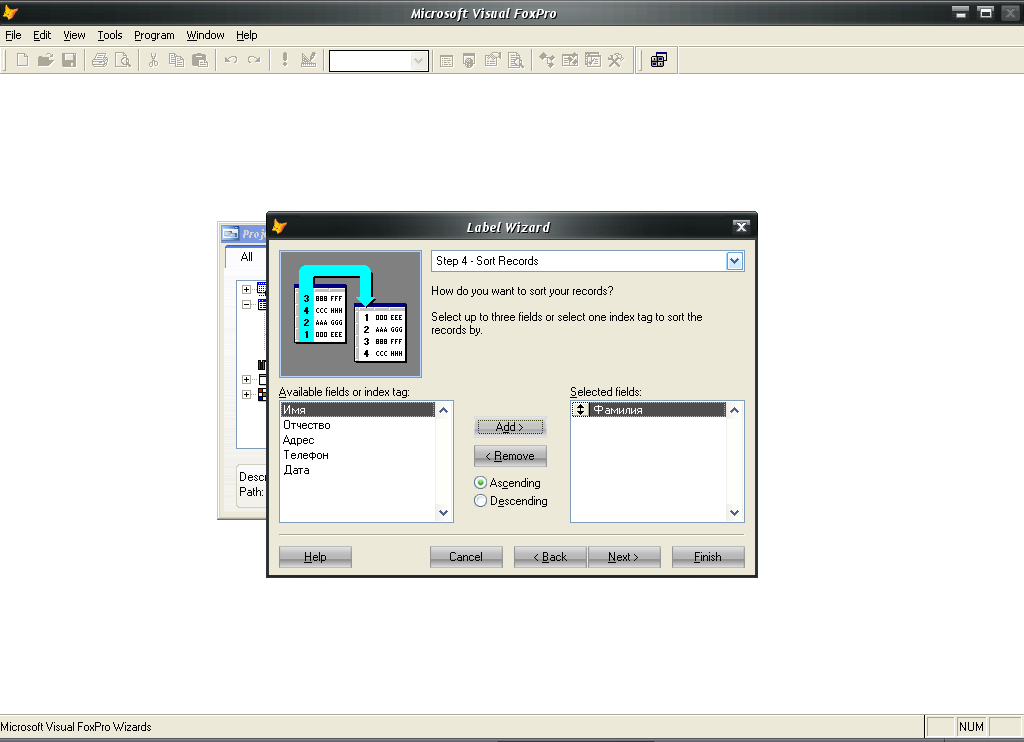Select Телефон in available fields list
Screen dimensions: 1024x742
tap(358, 455)
